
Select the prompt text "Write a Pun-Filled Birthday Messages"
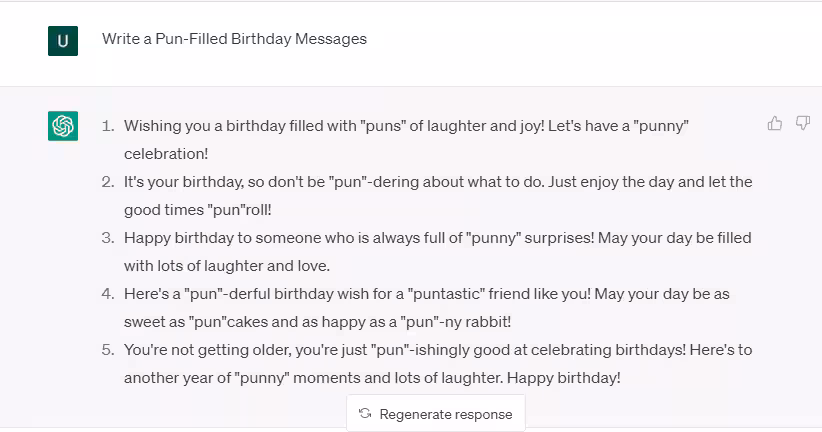click(234, 39)
